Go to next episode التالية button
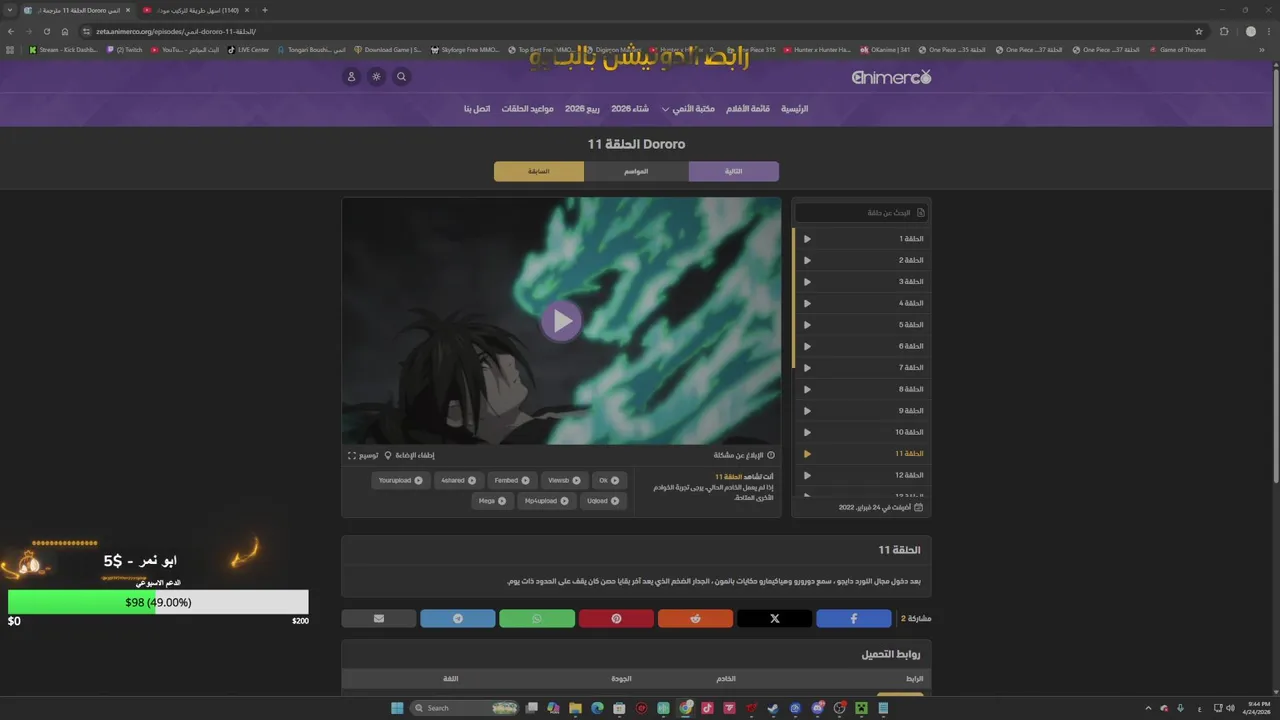 coord(733,171)
